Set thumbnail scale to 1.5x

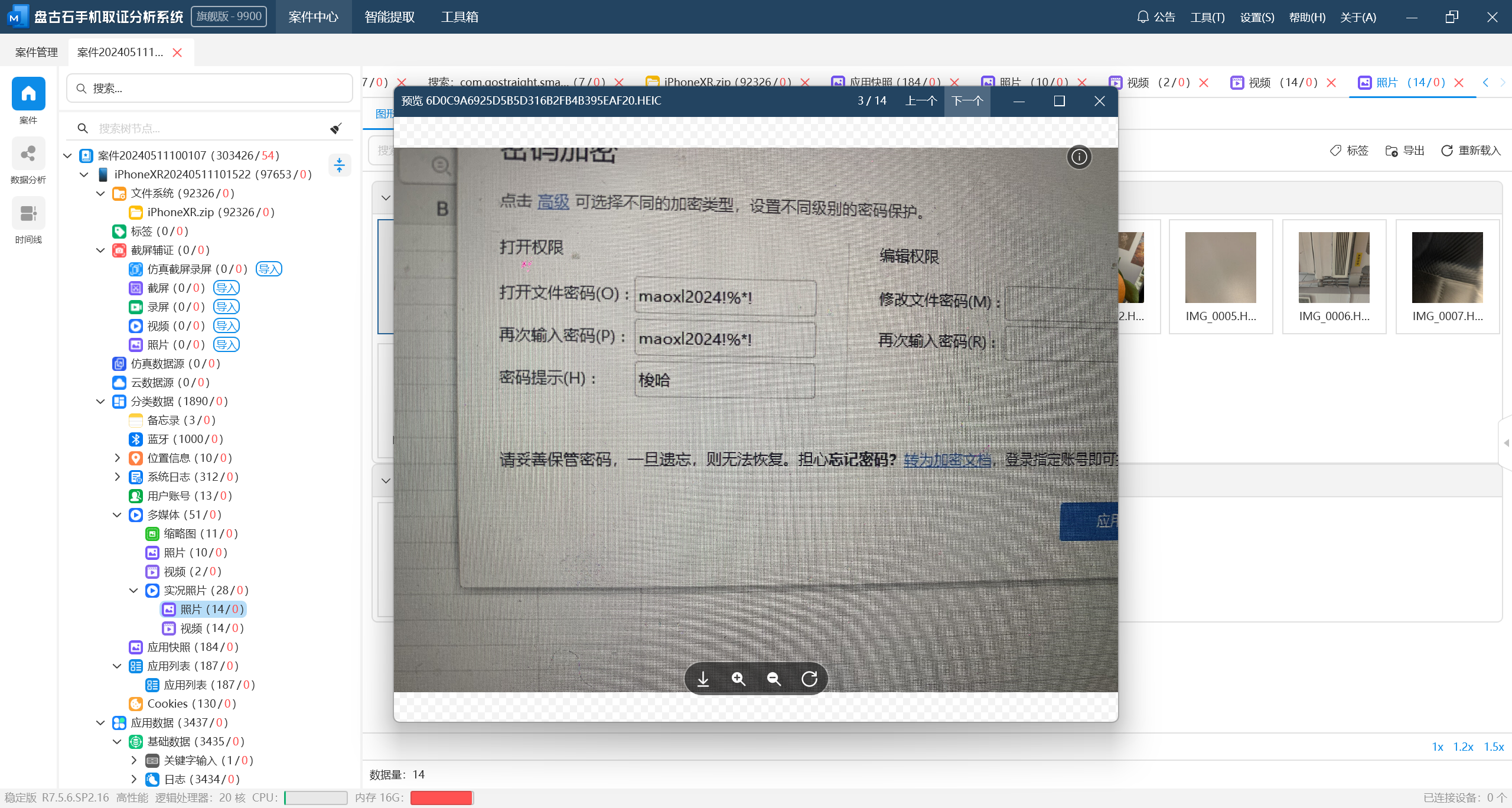[x=1494, y=747]
